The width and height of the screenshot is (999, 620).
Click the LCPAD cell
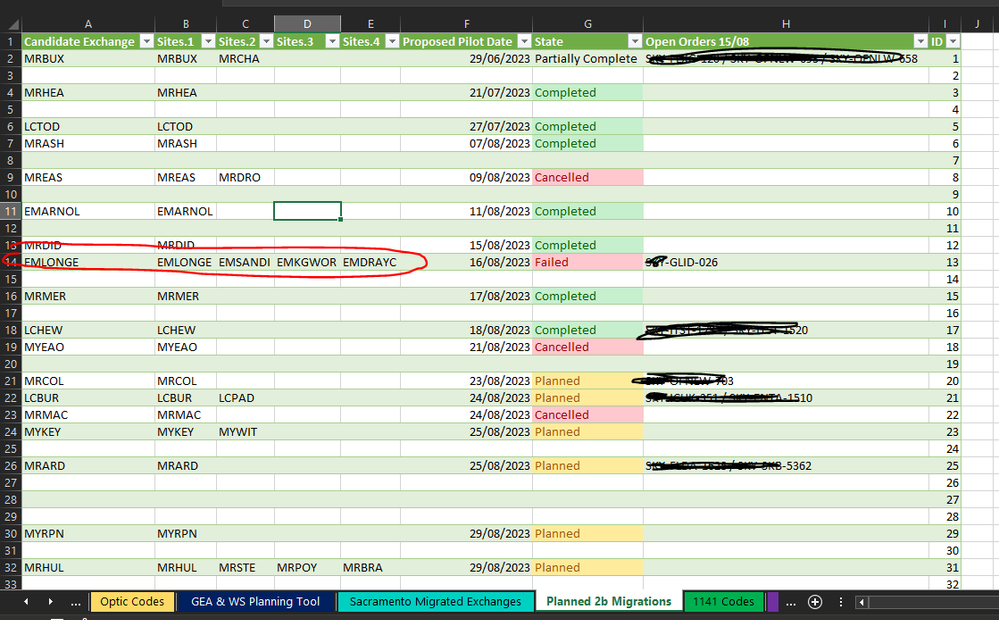245,398
